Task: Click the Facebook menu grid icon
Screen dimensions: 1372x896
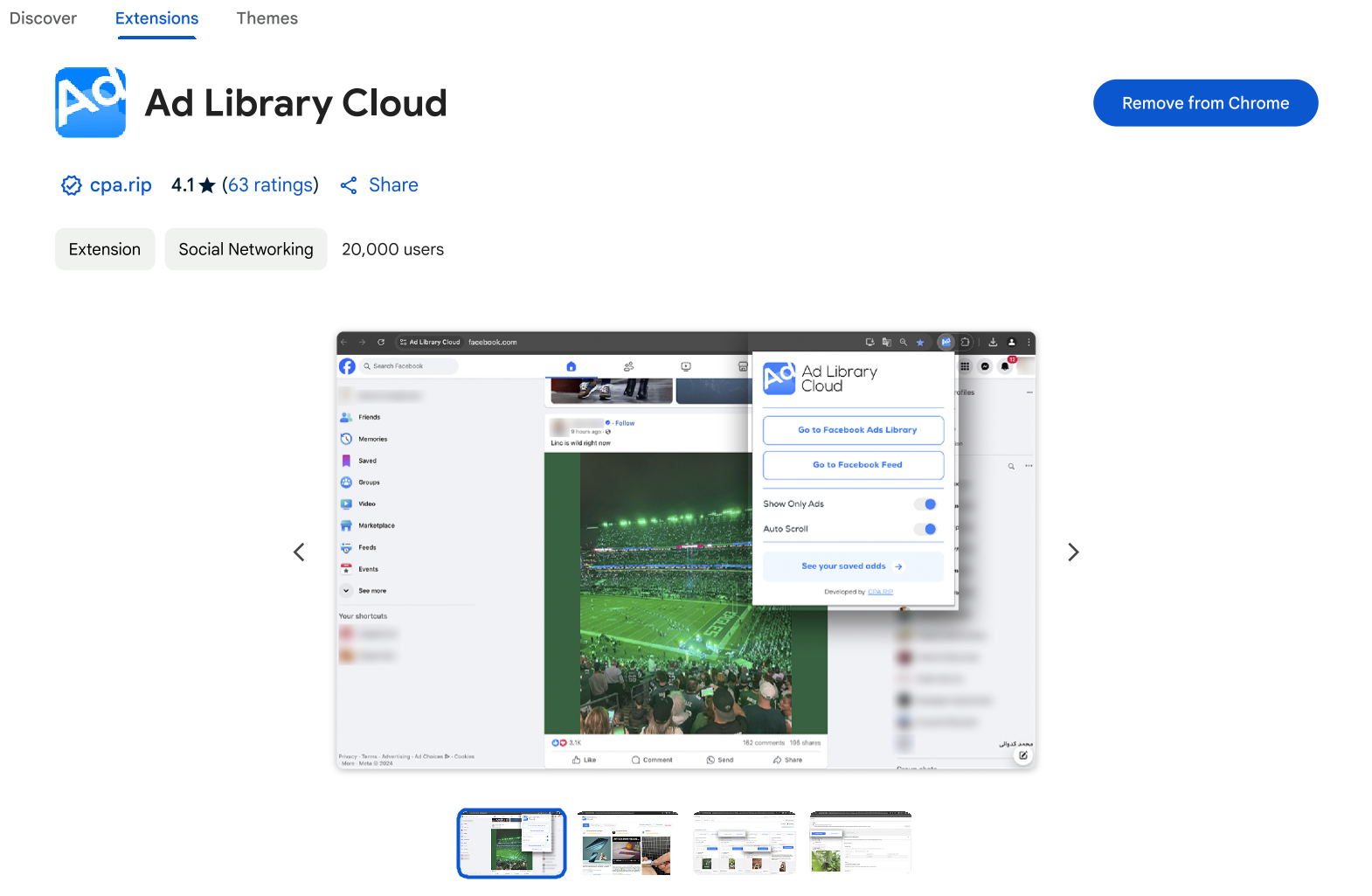Action: 965,366
